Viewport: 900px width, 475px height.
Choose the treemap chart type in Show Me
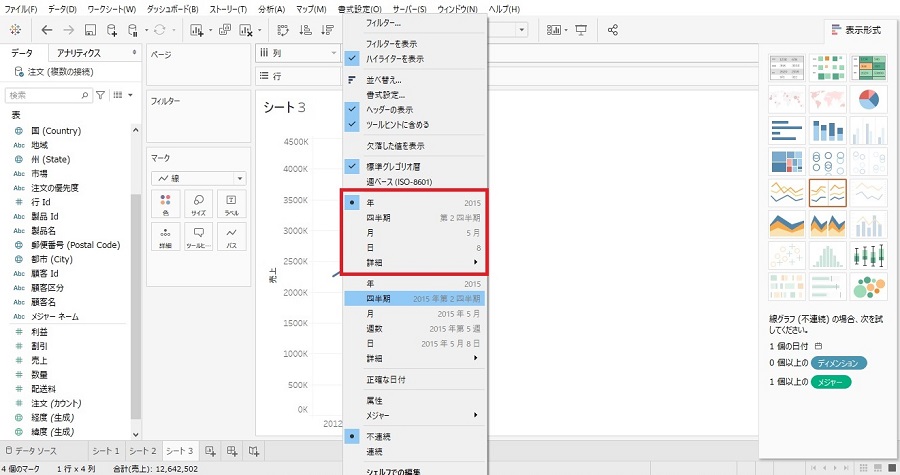click(x=787, y=161)
